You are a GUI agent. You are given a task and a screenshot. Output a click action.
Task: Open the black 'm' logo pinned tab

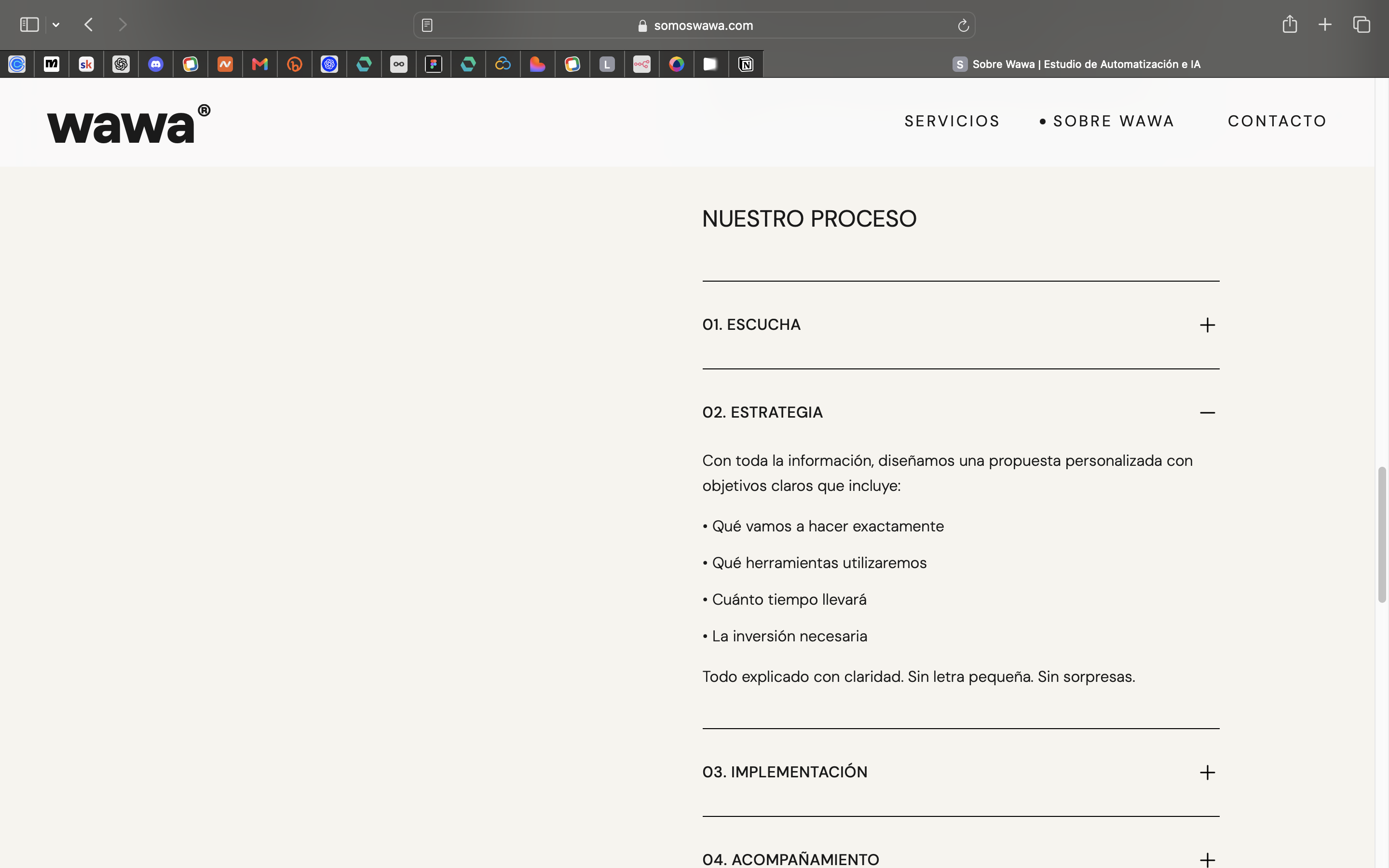(x=52, y=64)
